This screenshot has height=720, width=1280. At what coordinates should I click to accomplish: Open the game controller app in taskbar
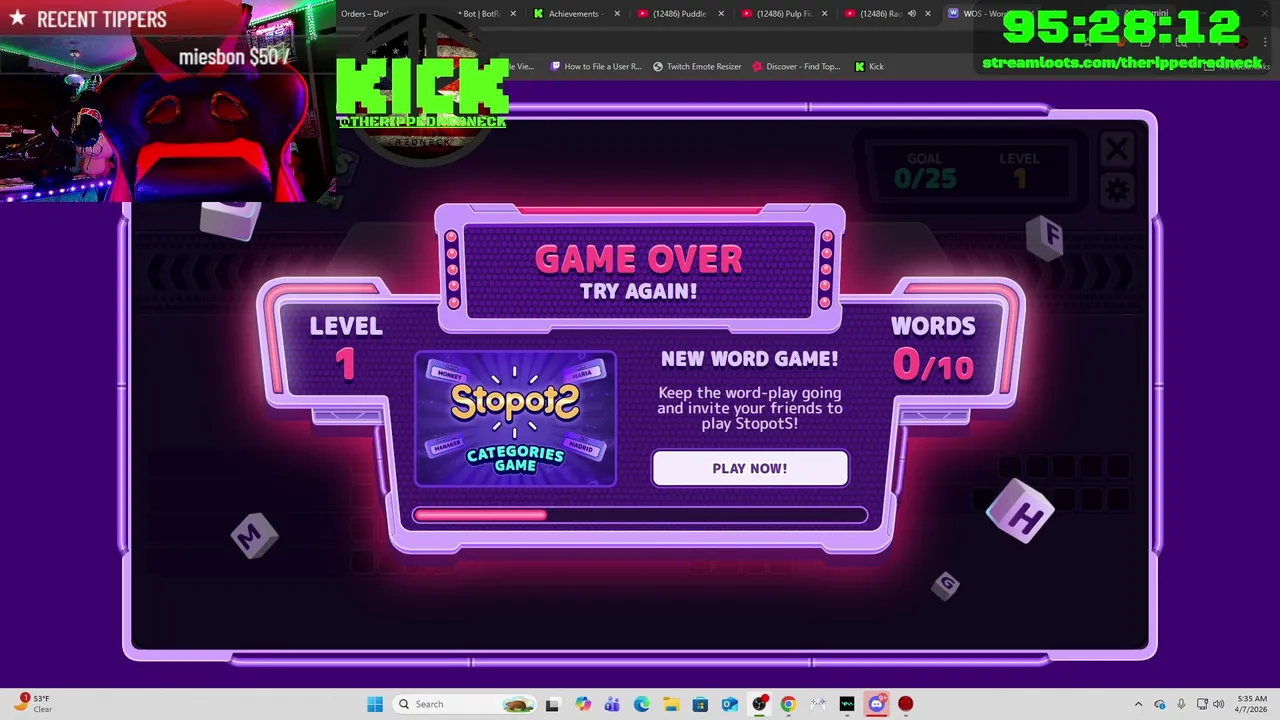pos(818,704)
